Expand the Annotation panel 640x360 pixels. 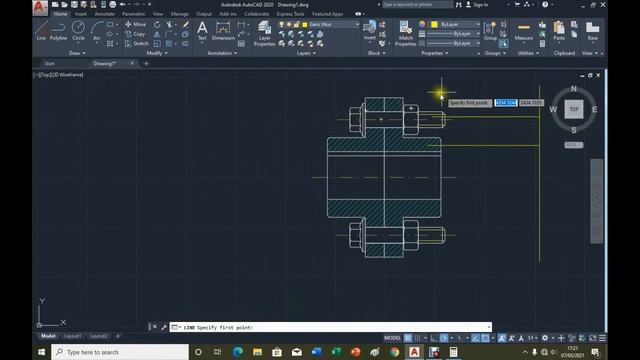tap(222, 53)
